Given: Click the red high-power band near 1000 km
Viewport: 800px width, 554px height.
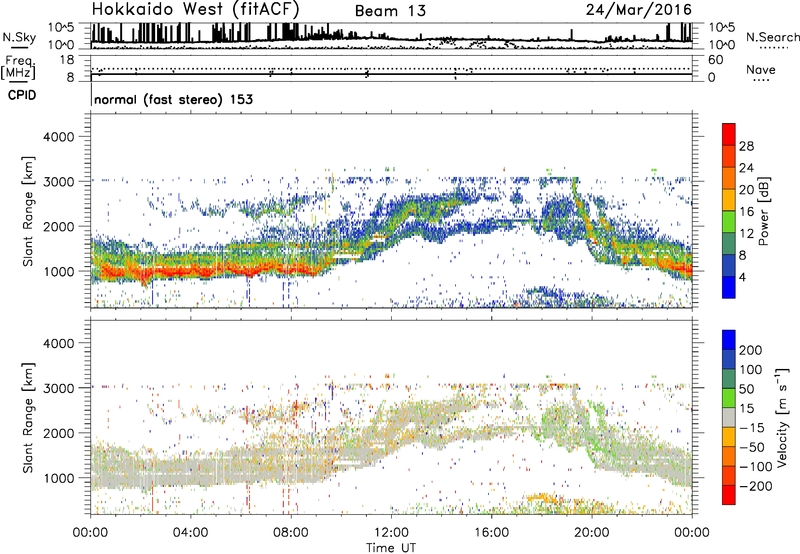Looking at the screenshot, I should point(214,270).
